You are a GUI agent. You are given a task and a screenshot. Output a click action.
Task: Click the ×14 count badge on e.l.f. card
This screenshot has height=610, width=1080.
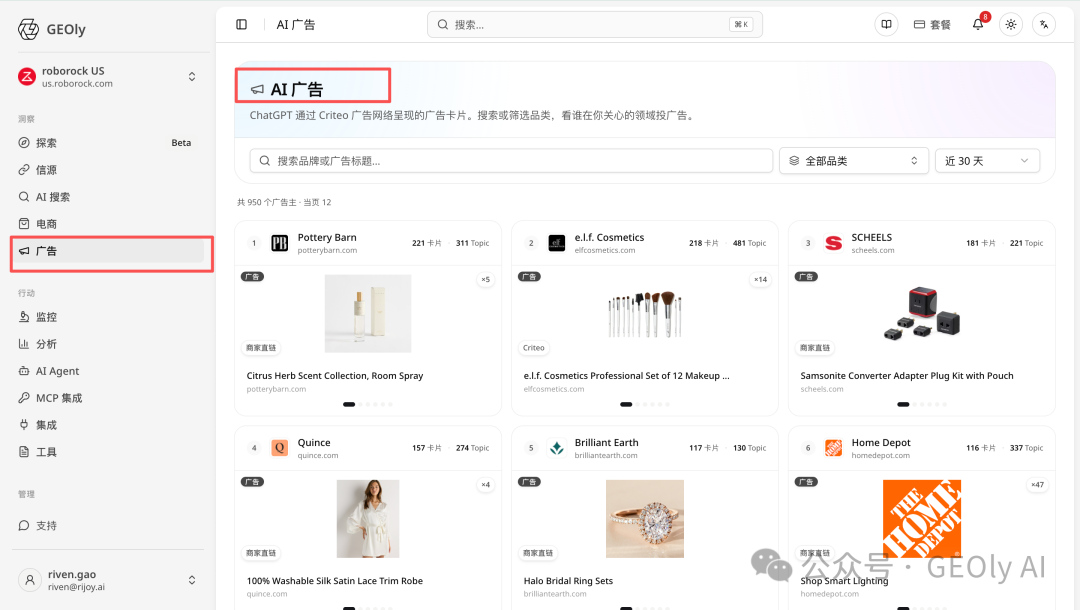[760, 280]
